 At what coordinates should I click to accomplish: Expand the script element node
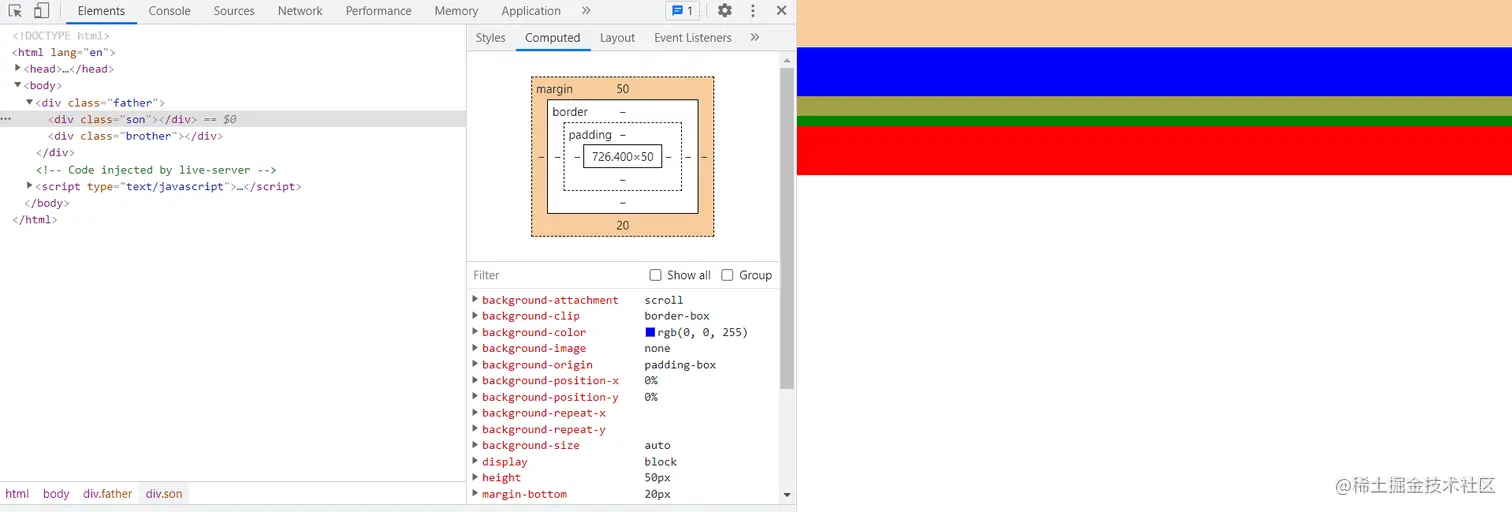[x=30, y=186]
